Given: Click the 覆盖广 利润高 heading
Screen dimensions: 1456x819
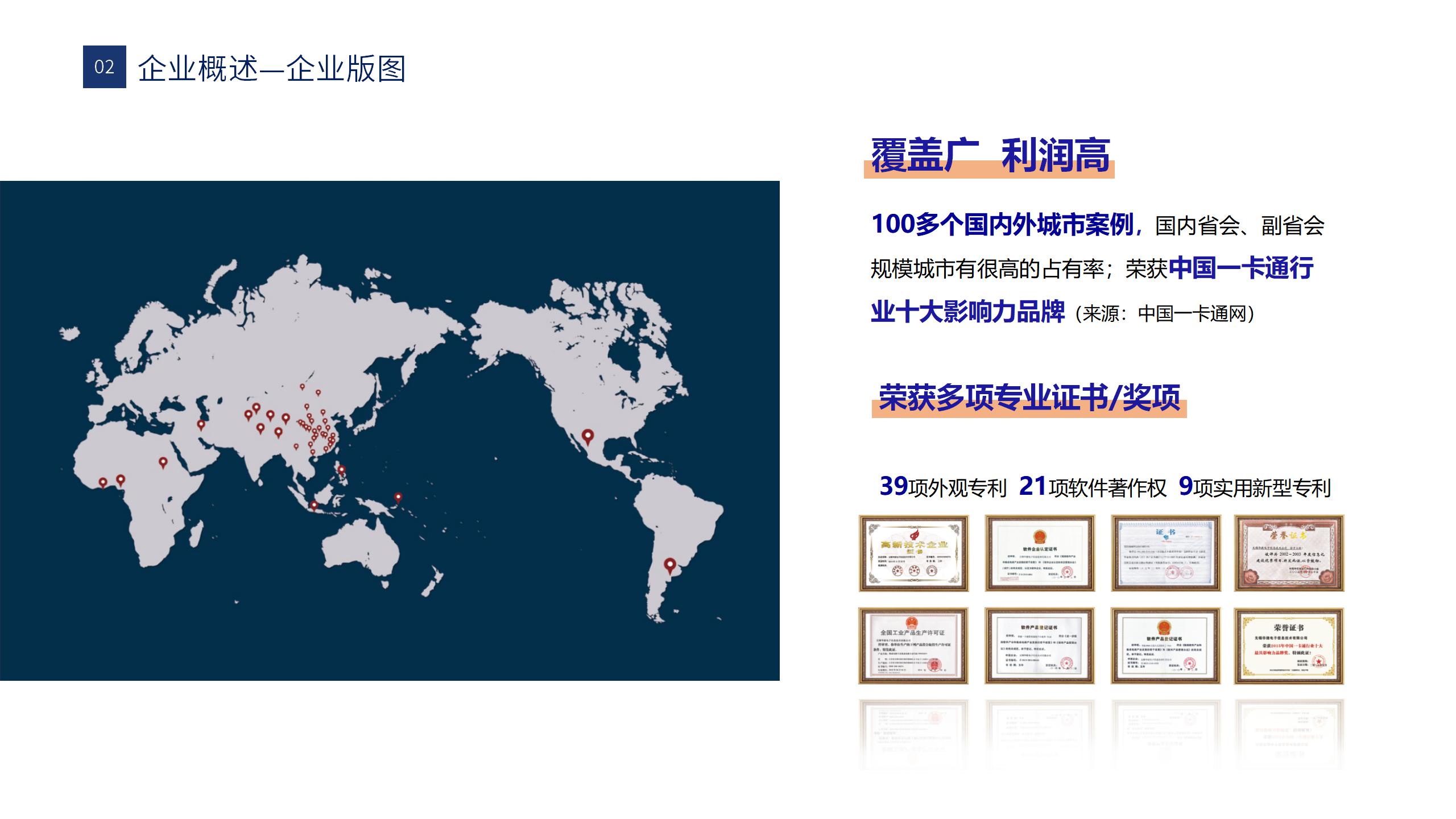Looking at the screenshot, I should [990, 155].
